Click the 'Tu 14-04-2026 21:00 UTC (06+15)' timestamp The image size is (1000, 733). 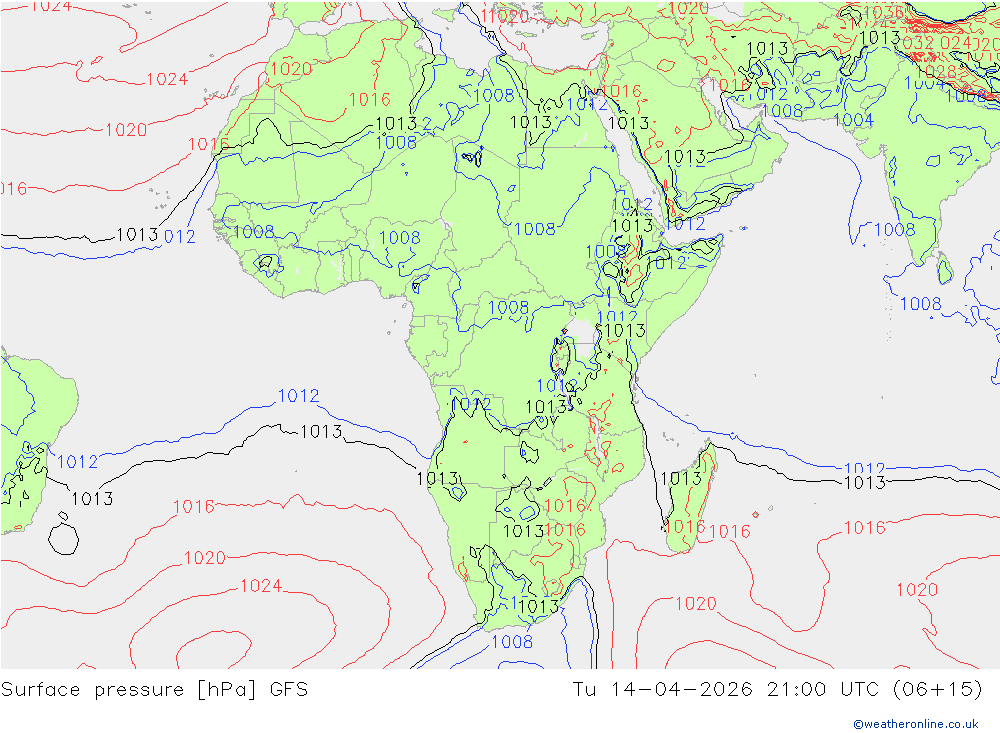(x=777, y=690)
